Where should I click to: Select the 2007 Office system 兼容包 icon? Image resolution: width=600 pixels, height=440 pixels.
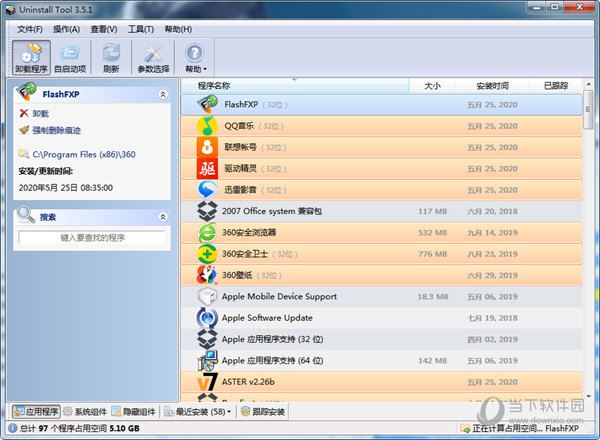pos(207,211)
